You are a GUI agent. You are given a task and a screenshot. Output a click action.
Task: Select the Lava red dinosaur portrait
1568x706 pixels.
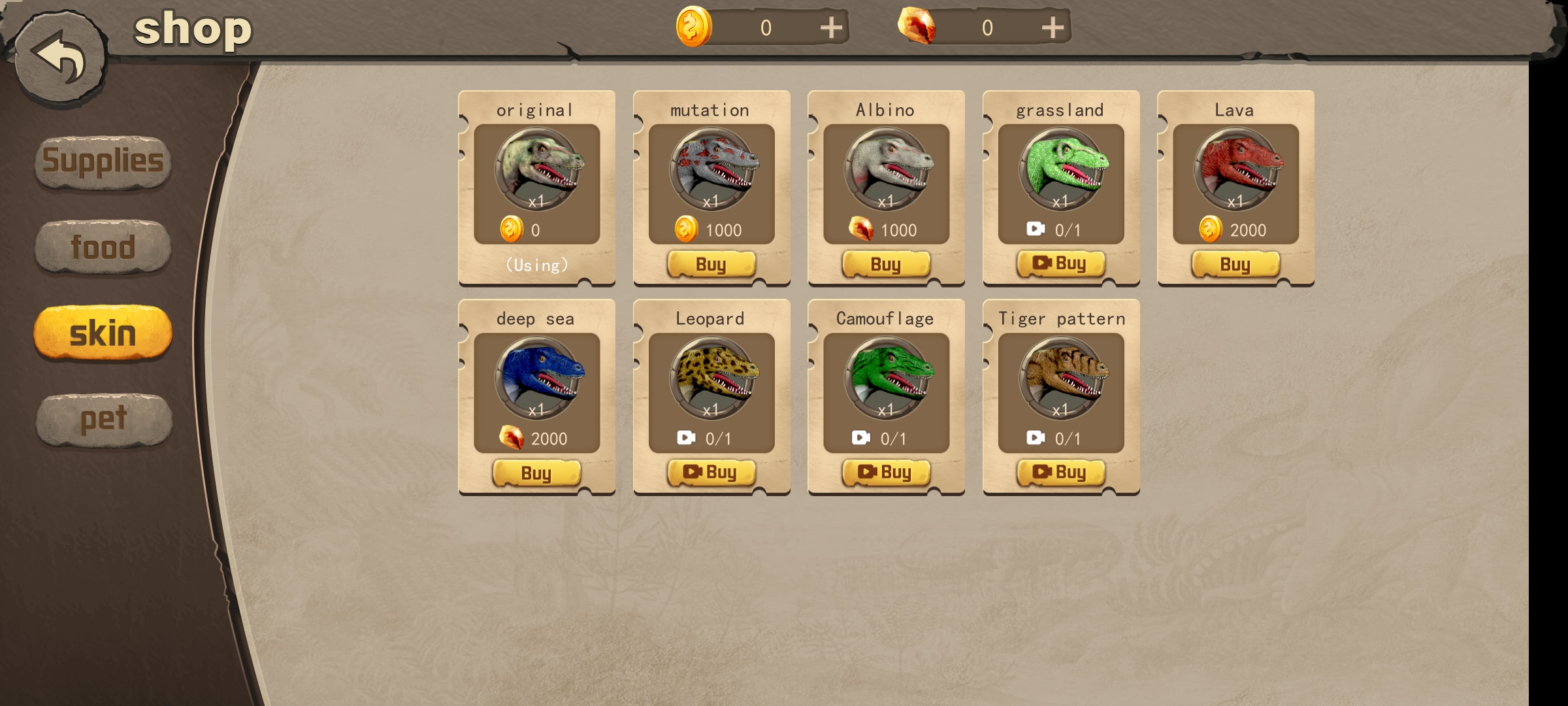(1237, 169)
